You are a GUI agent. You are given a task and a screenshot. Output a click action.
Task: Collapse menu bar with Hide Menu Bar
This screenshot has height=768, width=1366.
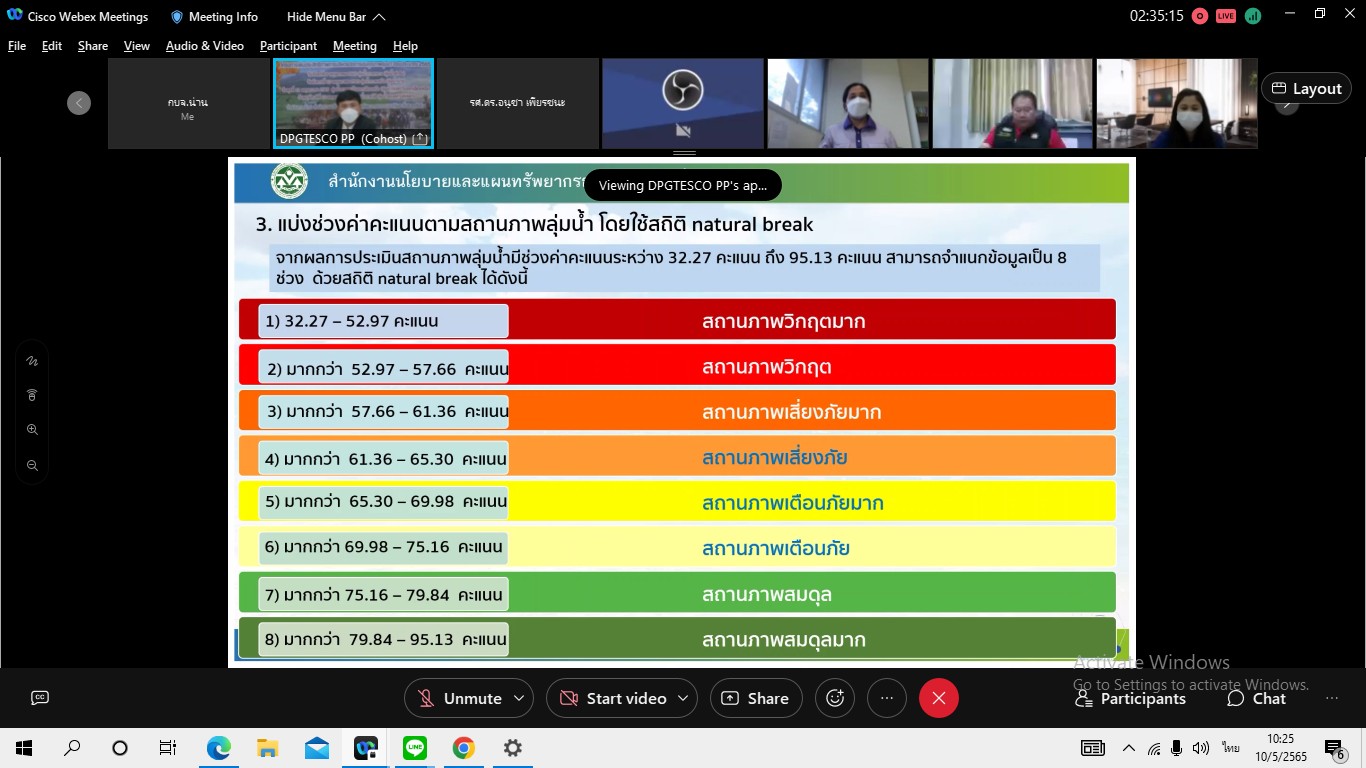pyautogui.click(x=335, y=17)
